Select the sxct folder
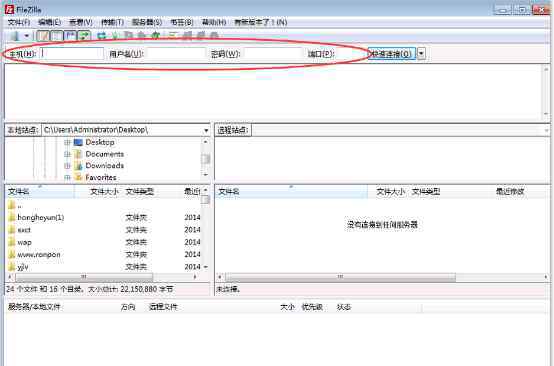This screenshot has width=554, height=366. point(24,230)
